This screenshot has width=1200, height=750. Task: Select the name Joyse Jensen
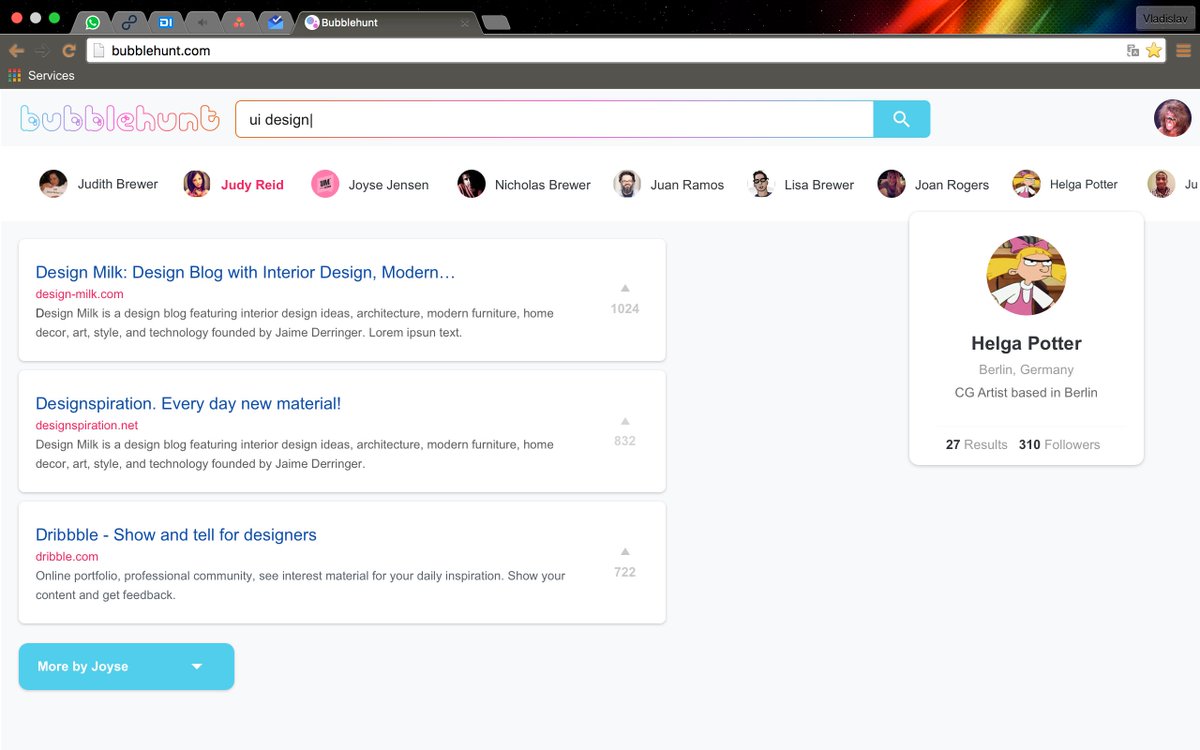point(388,184)
